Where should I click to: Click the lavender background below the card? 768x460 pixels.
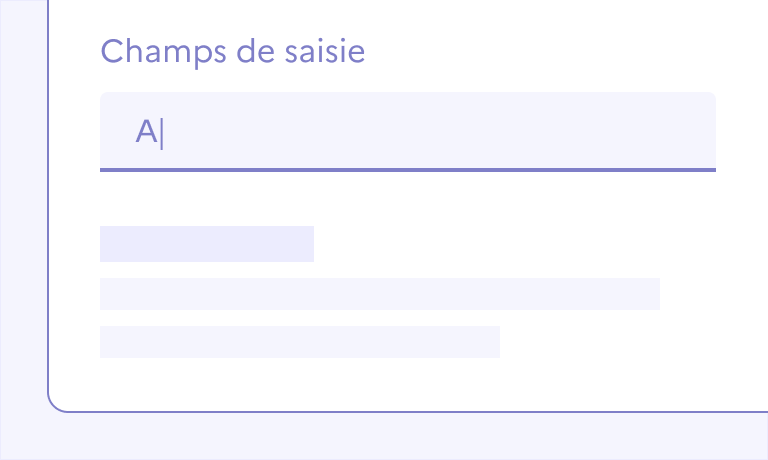pos(400,436)
